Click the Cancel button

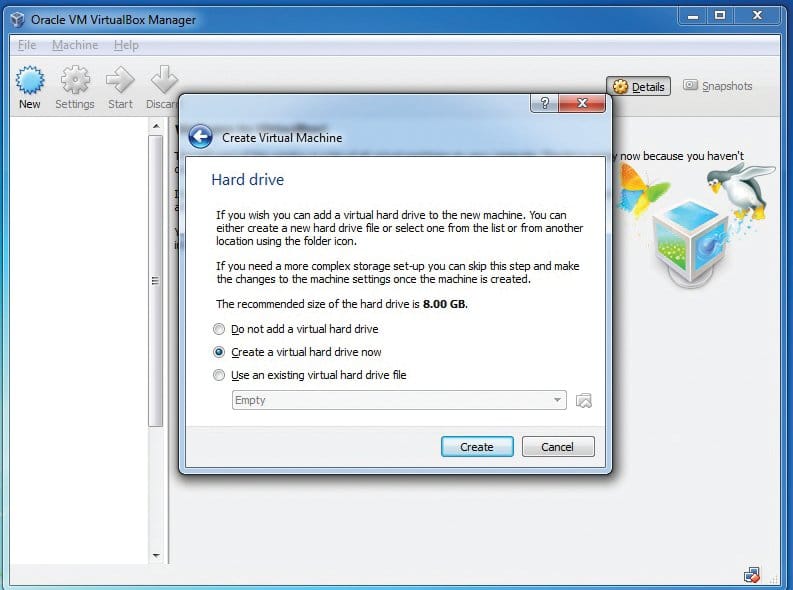[x=558, y=447]
